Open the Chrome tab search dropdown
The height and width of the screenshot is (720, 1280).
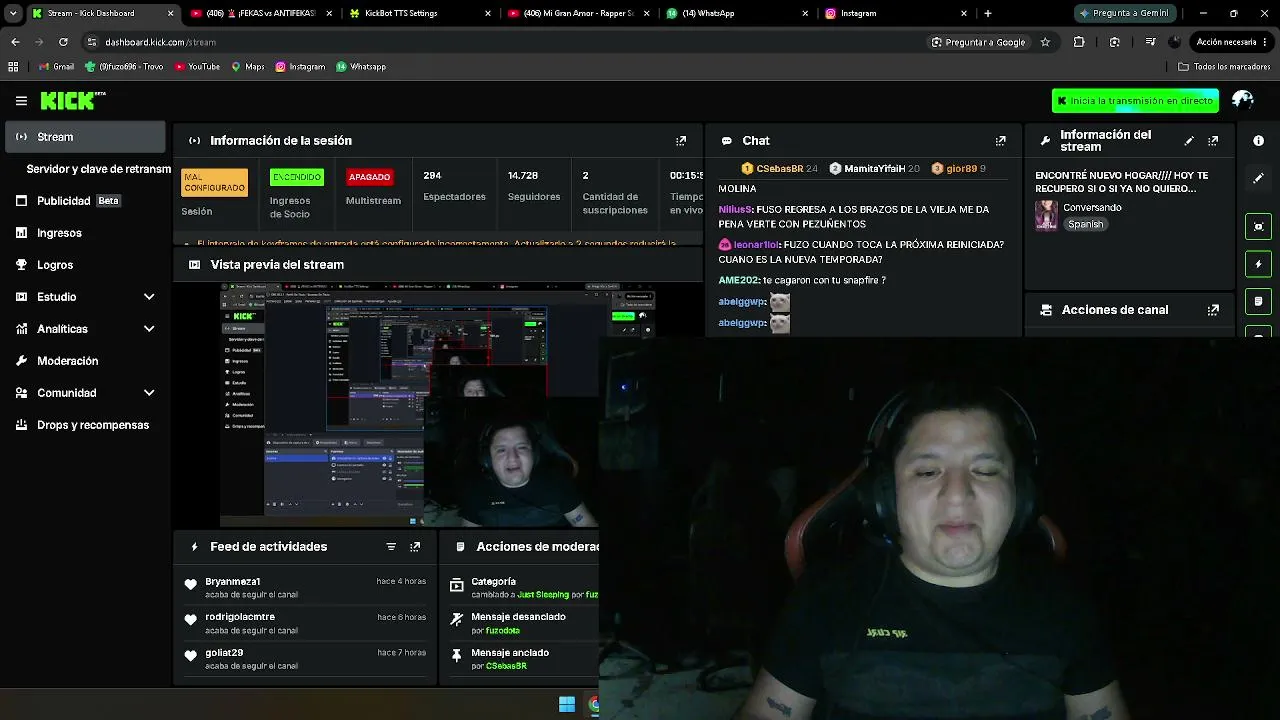tap(13, 13)
